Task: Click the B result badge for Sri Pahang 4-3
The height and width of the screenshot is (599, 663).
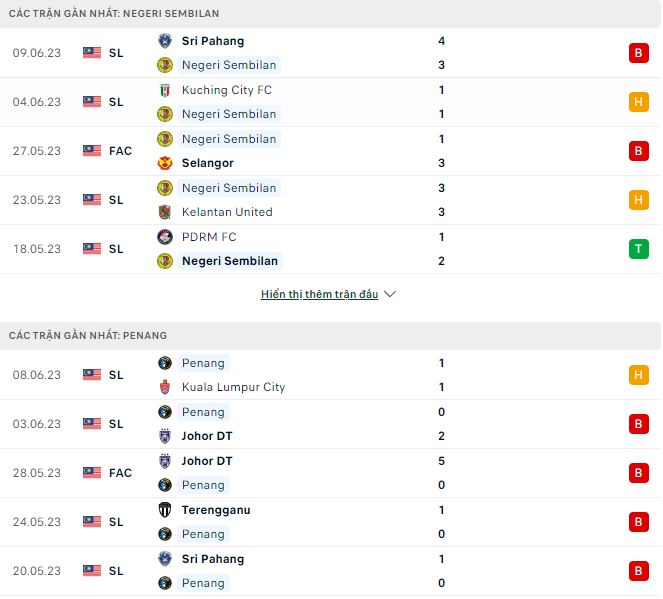Action: [x=638, y=53]
